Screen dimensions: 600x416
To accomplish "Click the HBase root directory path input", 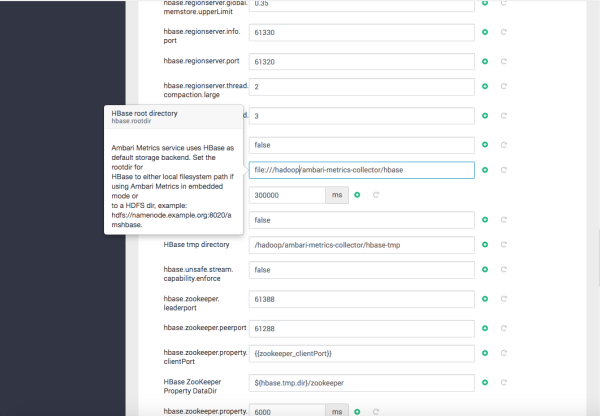I will 361,170.
